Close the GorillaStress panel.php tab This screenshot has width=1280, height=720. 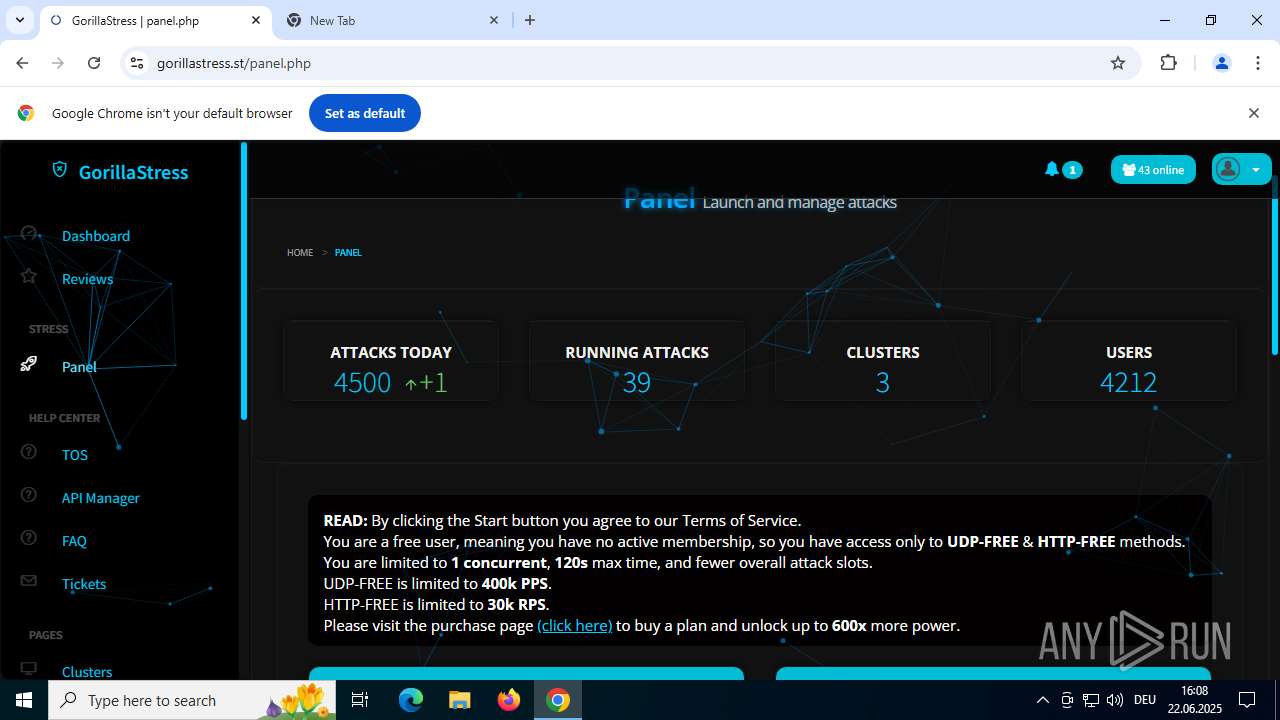256,20
